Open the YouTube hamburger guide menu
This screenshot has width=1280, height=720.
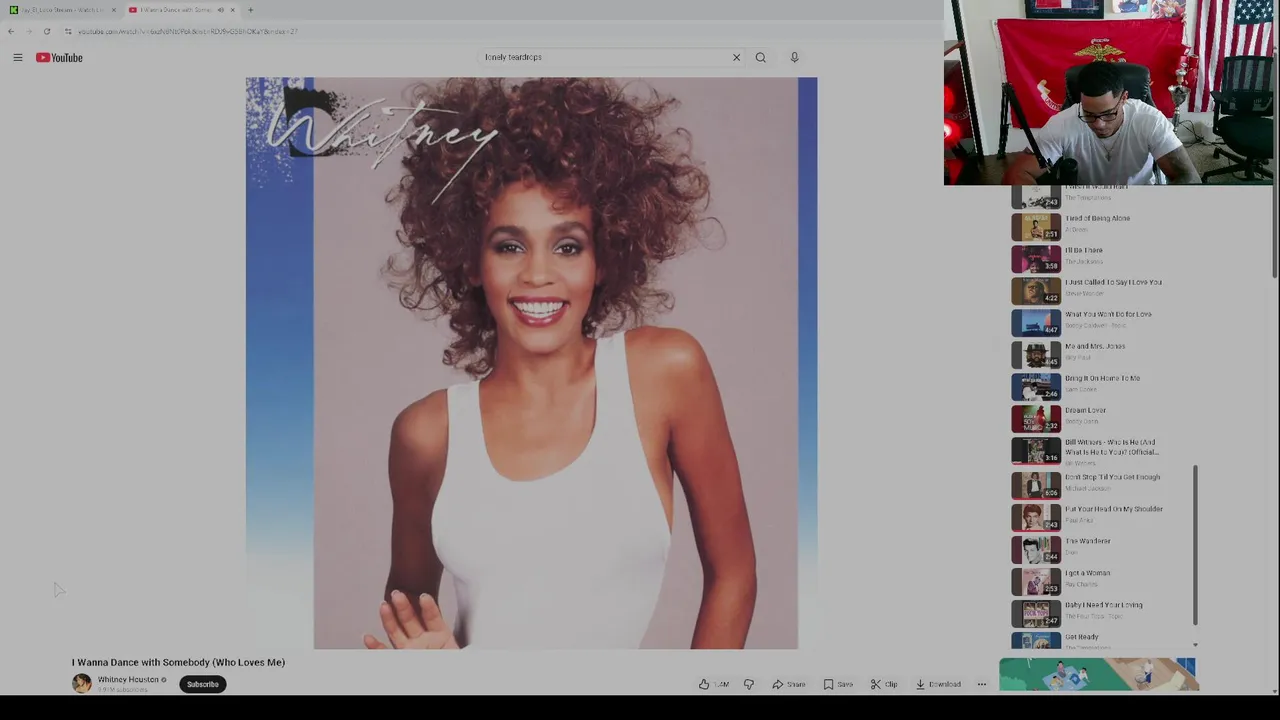[17, 58]
